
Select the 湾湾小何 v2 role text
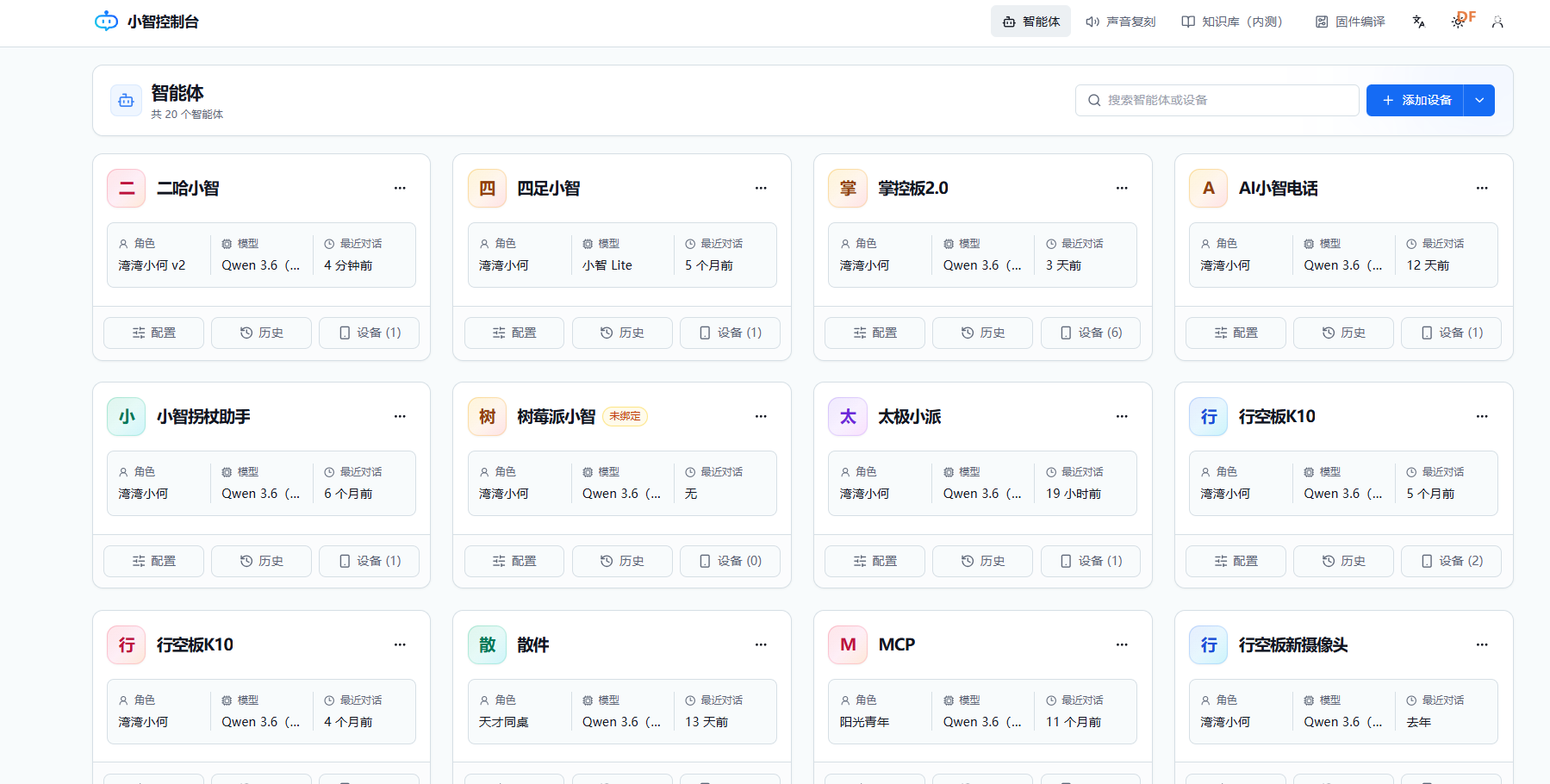click(152, 265)
